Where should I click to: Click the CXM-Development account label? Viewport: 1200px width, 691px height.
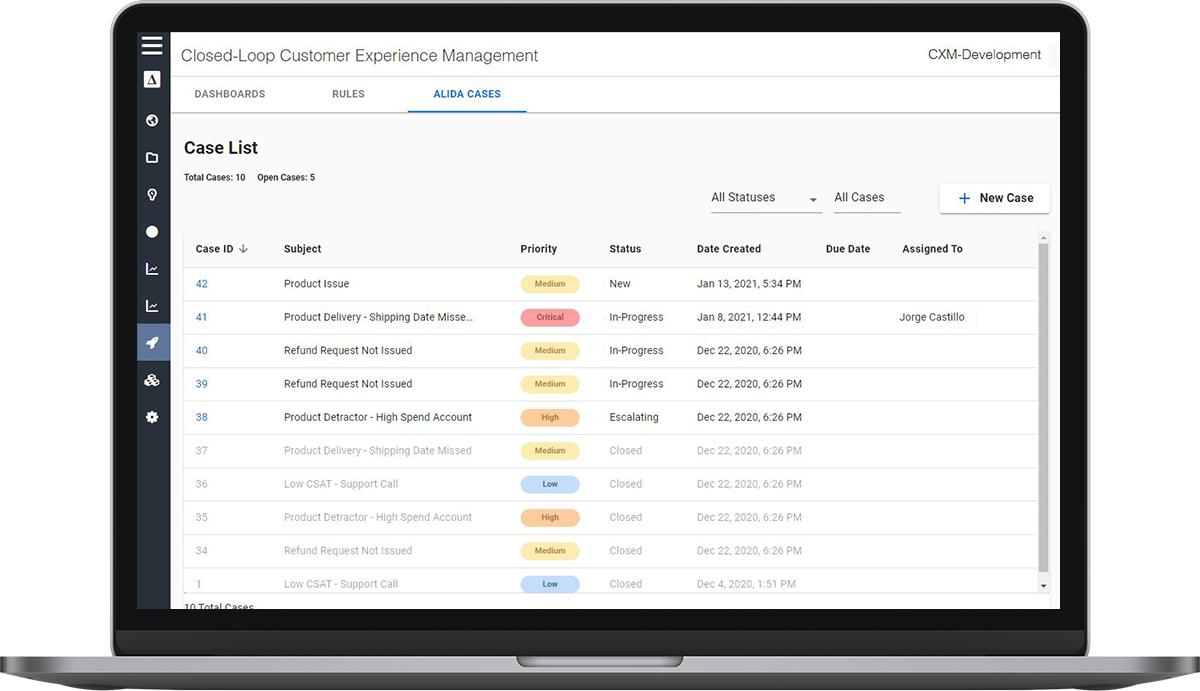tap(984, 55)
